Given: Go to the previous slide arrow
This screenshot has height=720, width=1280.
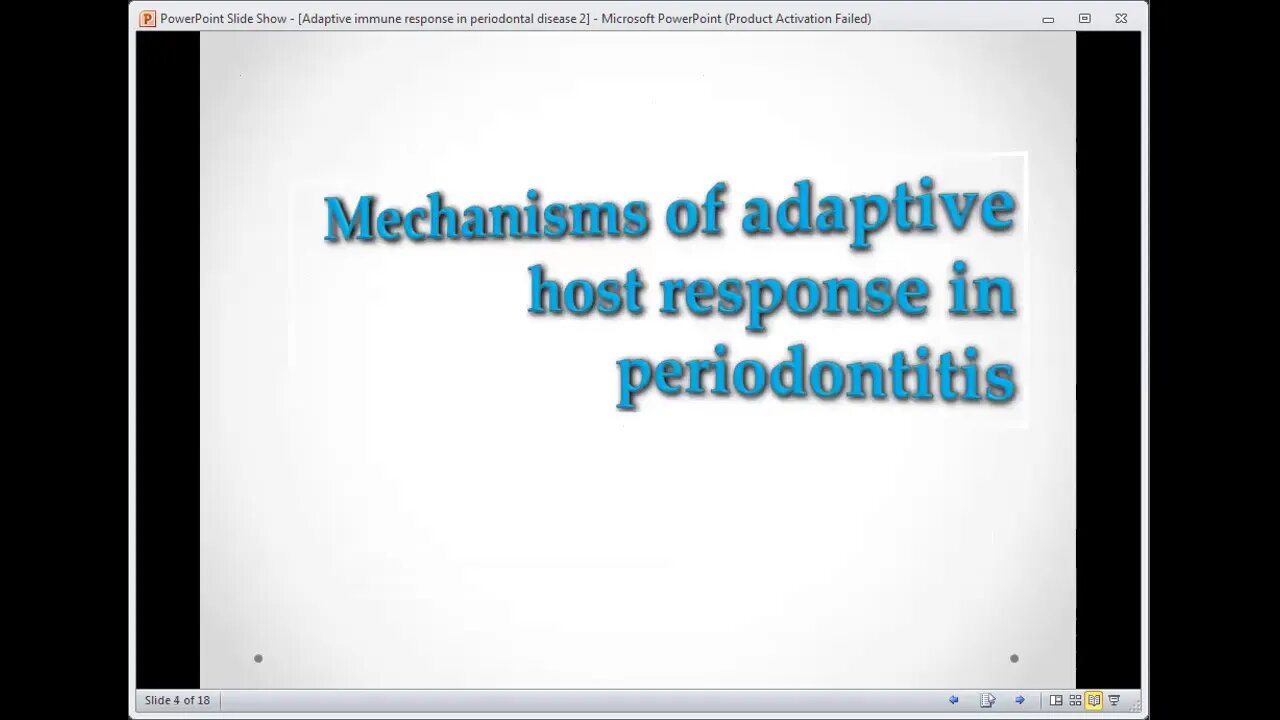Looking at the screenshot, I should (x=953, y=700).
